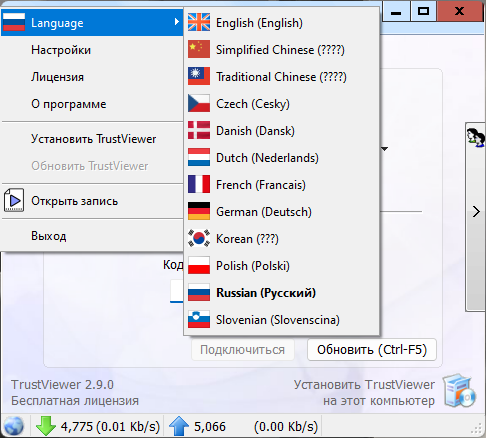Click the green download arrow icon
This screenshot has height=438, width=486.
tap(45, 426)
